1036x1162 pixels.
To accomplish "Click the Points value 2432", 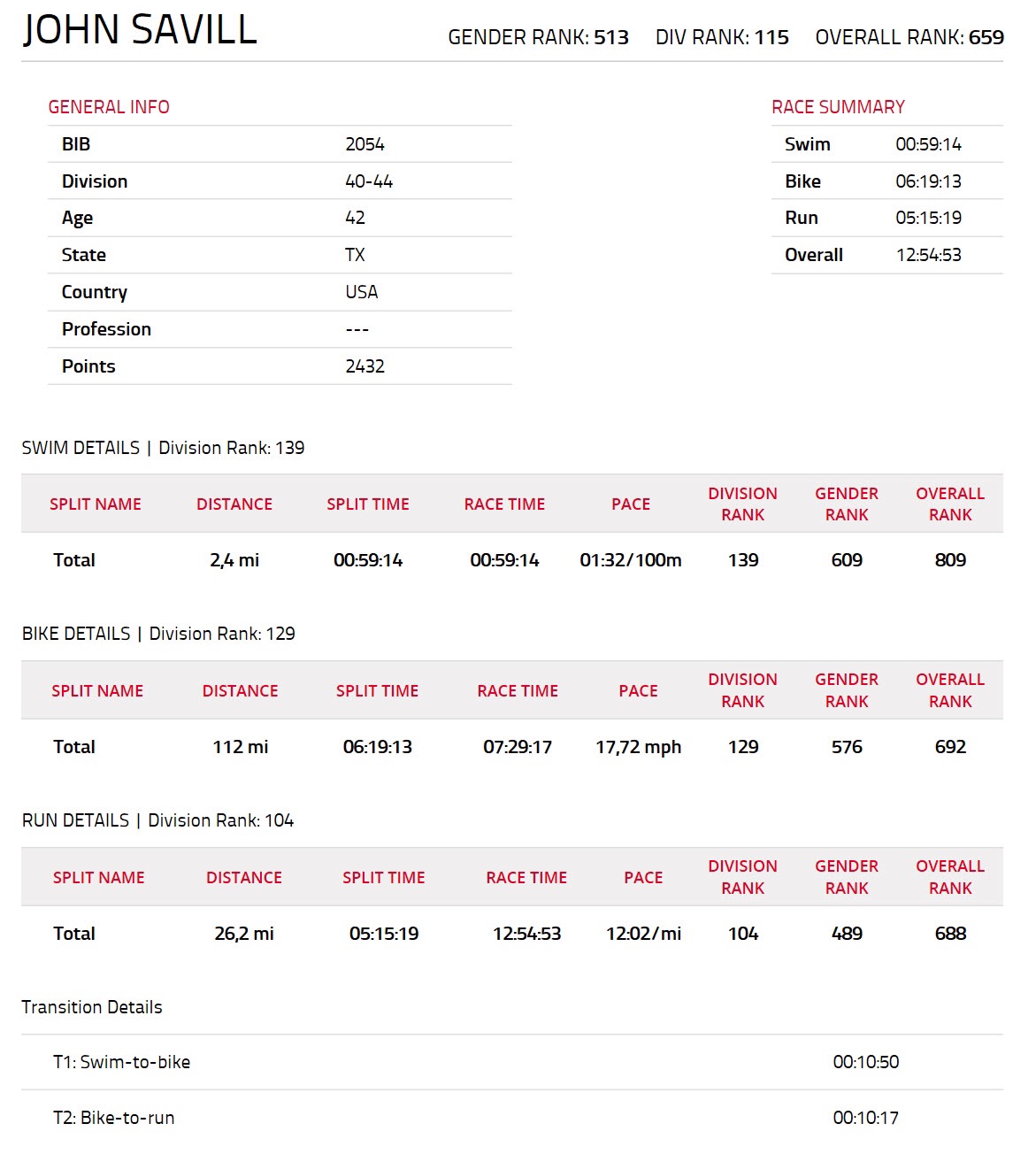I will coord(365,366).
